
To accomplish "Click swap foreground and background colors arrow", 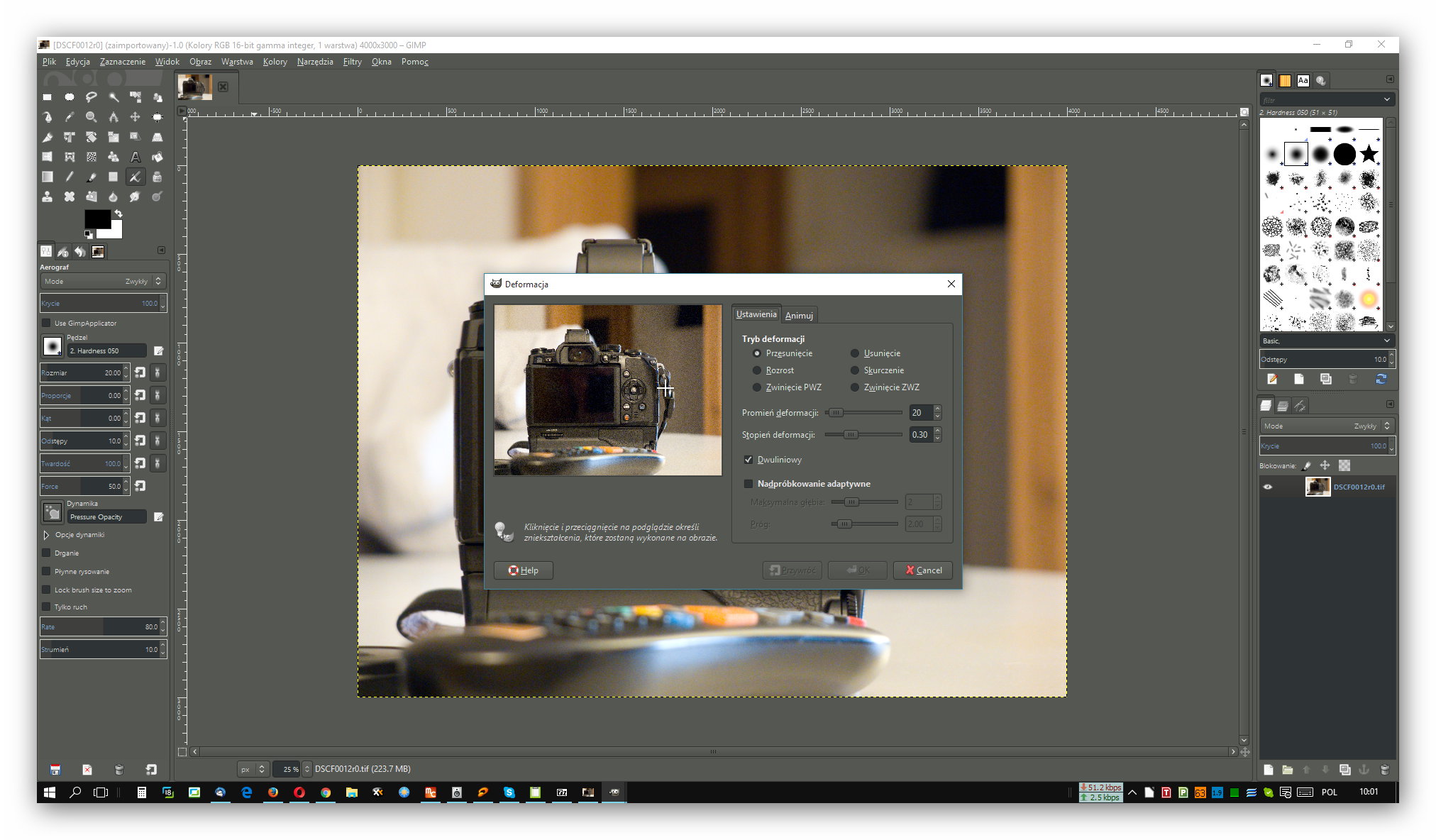I will point(118,214).
